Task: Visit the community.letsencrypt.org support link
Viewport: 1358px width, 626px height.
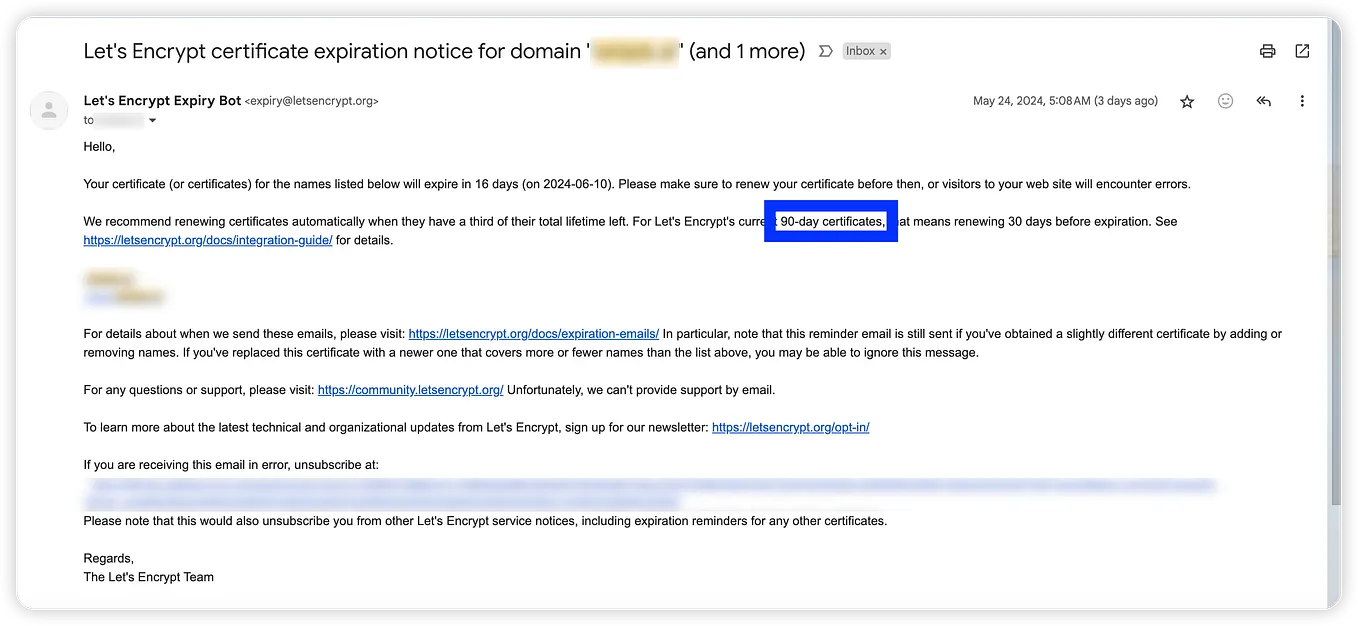Action: (x=410, y=389)
